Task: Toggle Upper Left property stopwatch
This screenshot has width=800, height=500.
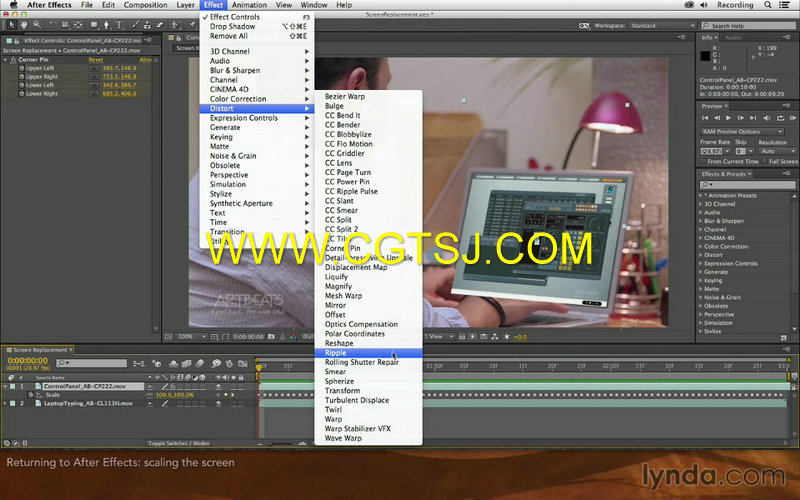Action: click(21, 68)
